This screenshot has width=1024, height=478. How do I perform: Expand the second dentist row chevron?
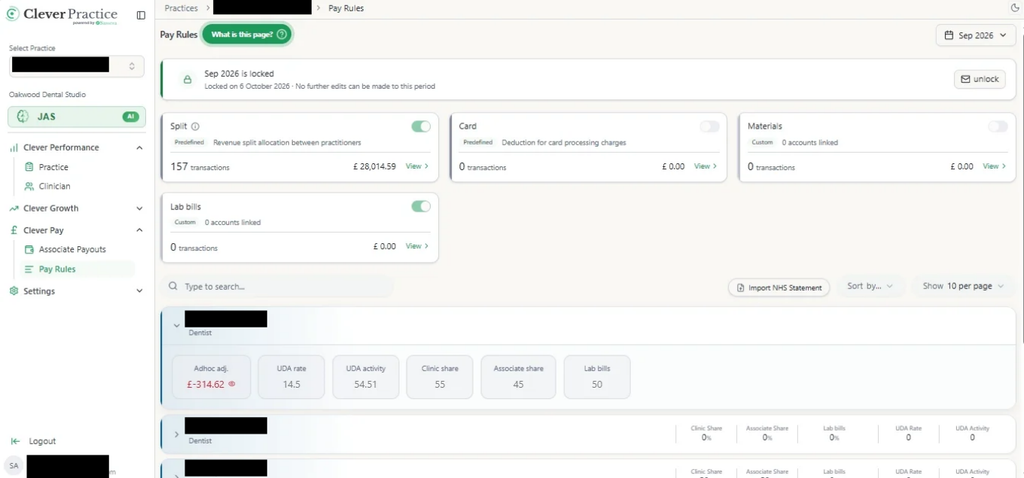(176, 434)
